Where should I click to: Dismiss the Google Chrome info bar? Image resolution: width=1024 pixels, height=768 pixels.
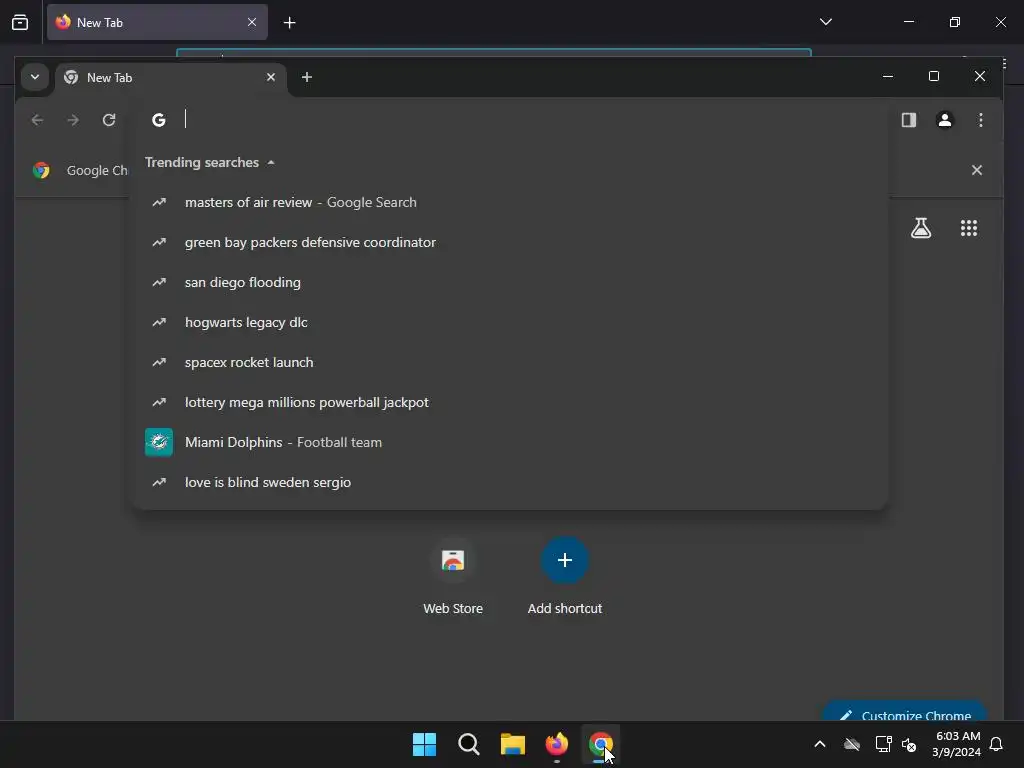976,170
